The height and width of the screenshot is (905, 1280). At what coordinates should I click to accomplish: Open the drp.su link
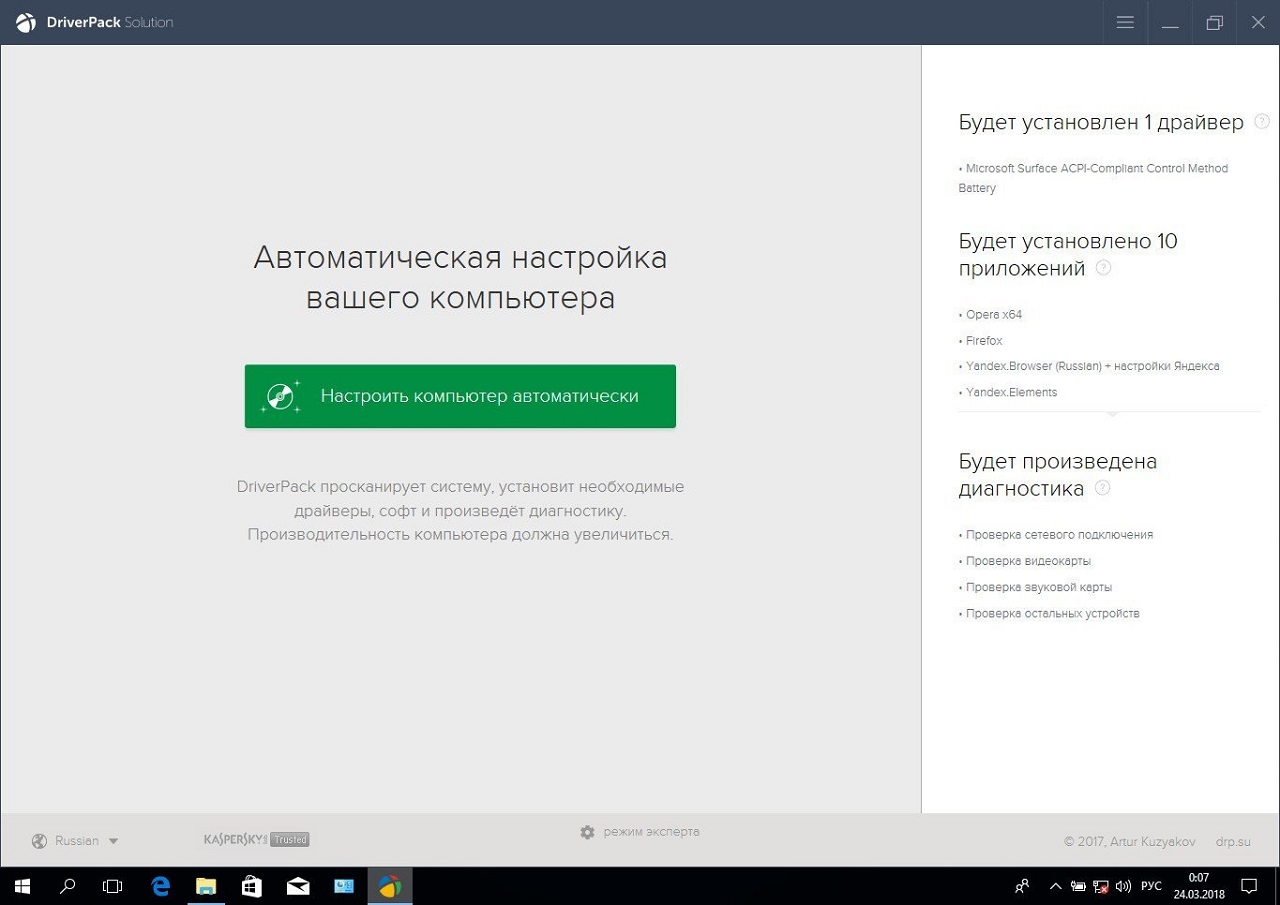(x=1233, y=841)
